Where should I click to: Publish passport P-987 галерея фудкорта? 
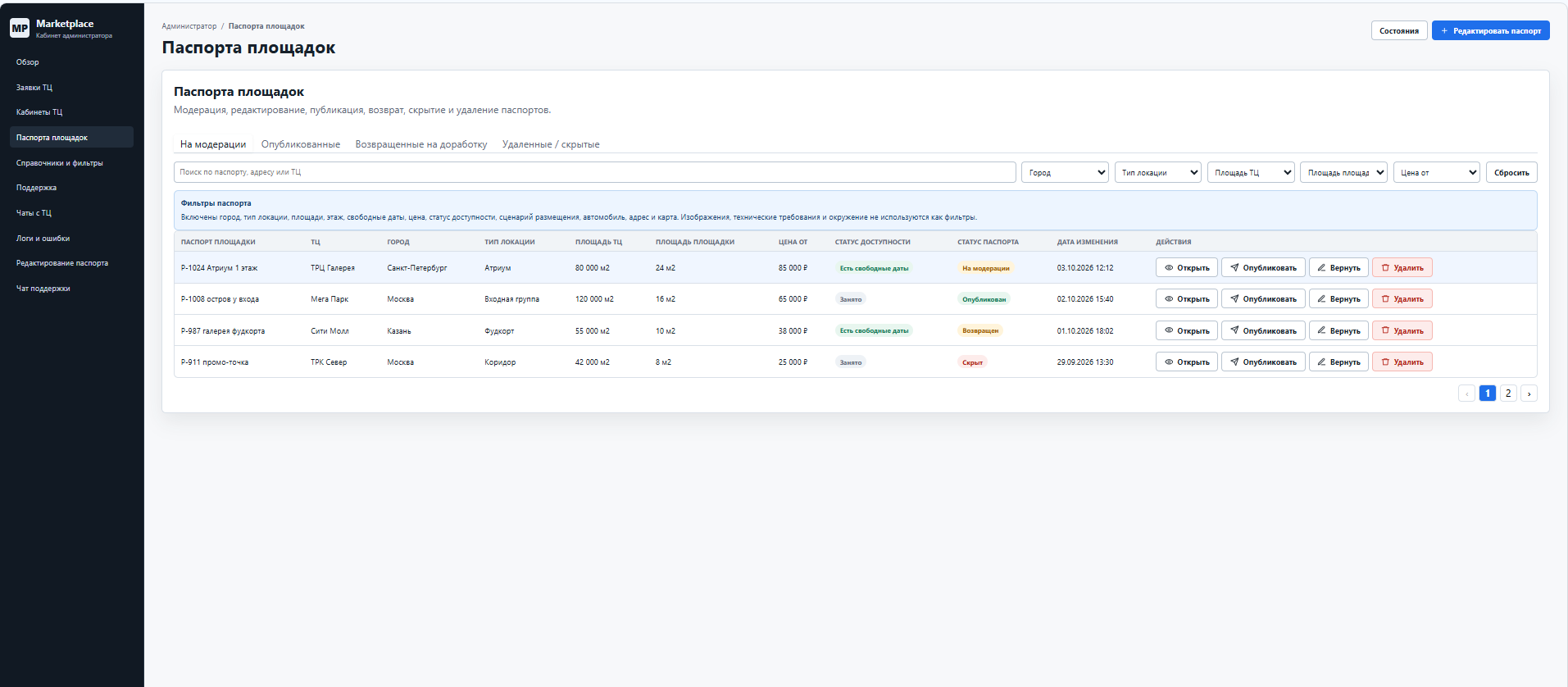tap(1263, 330)
